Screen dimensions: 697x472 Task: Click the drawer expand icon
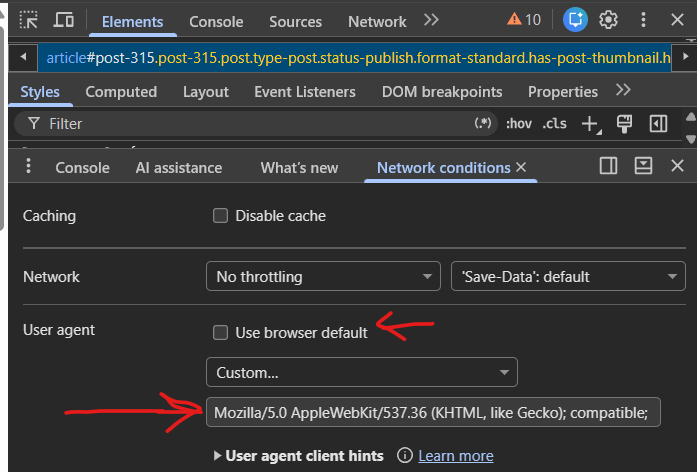point(643,166)
